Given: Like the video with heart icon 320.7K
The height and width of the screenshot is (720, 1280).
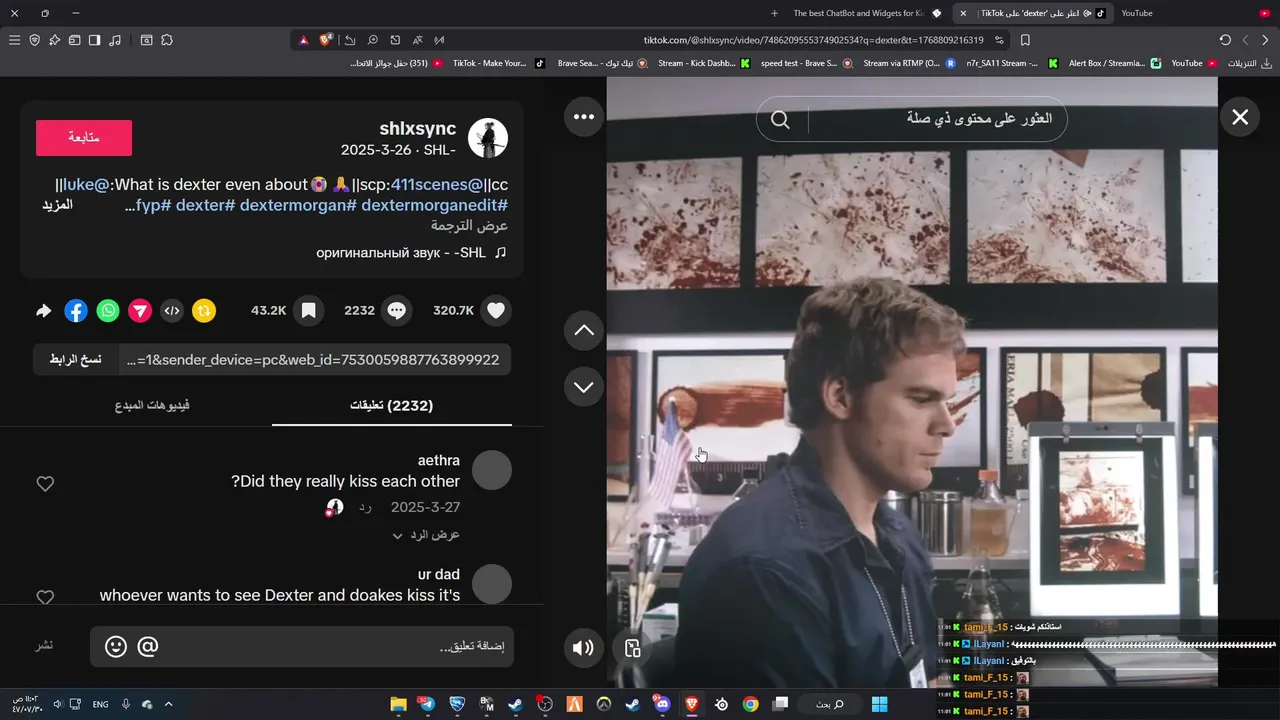Looking at the screenshot, I should click(x=496, y=311).
